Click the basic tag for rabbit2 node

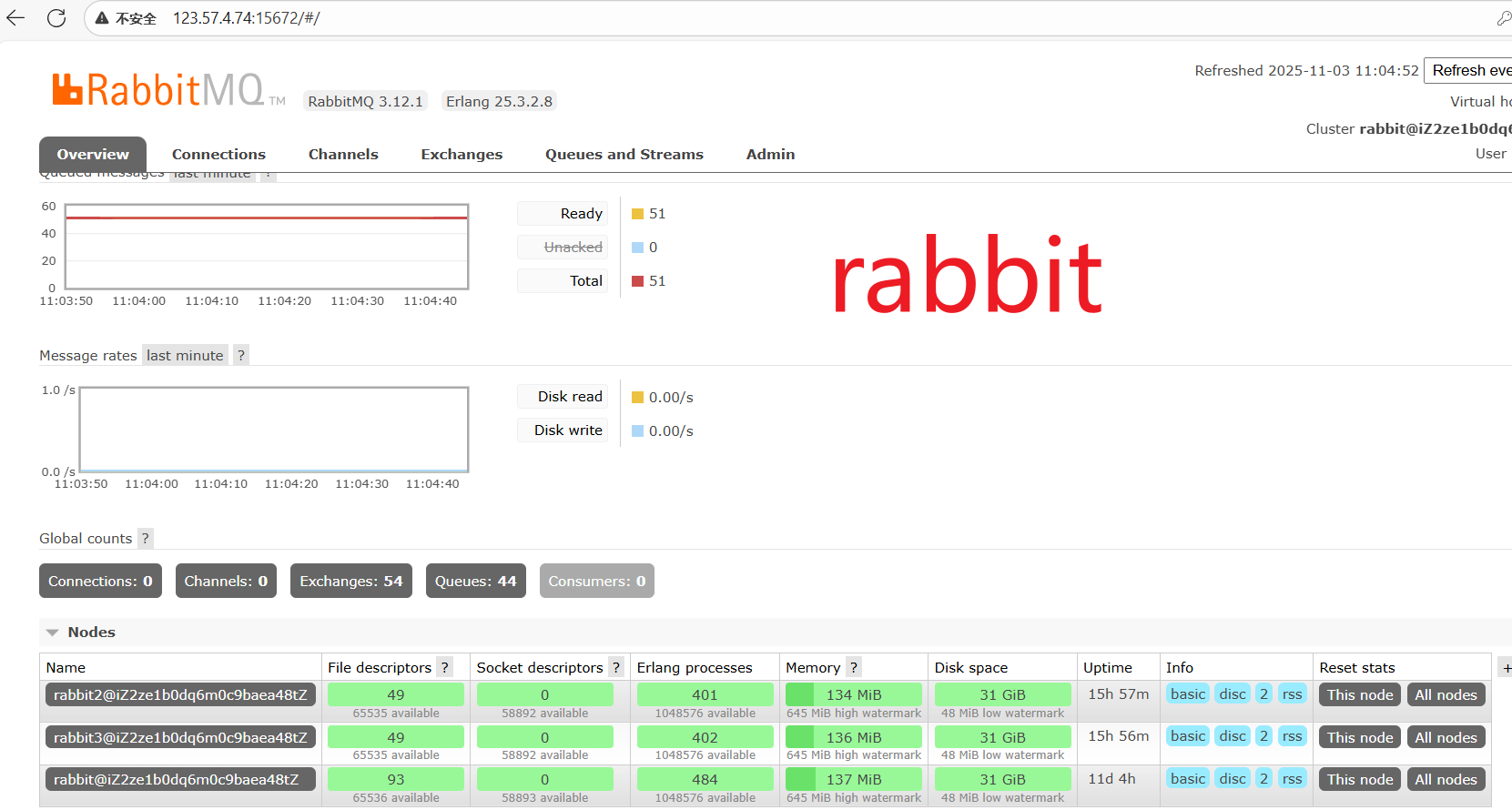coord(1188,694)
